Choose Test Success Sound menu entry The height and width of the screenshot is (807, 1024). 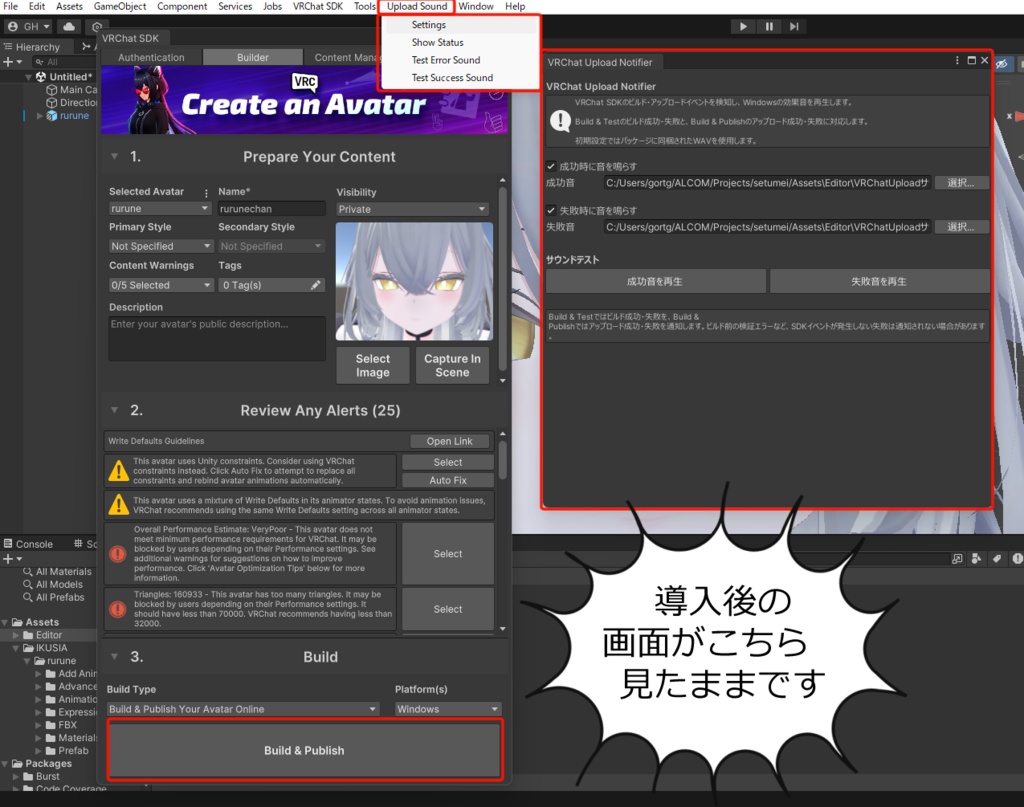click(x=452, y=78)
